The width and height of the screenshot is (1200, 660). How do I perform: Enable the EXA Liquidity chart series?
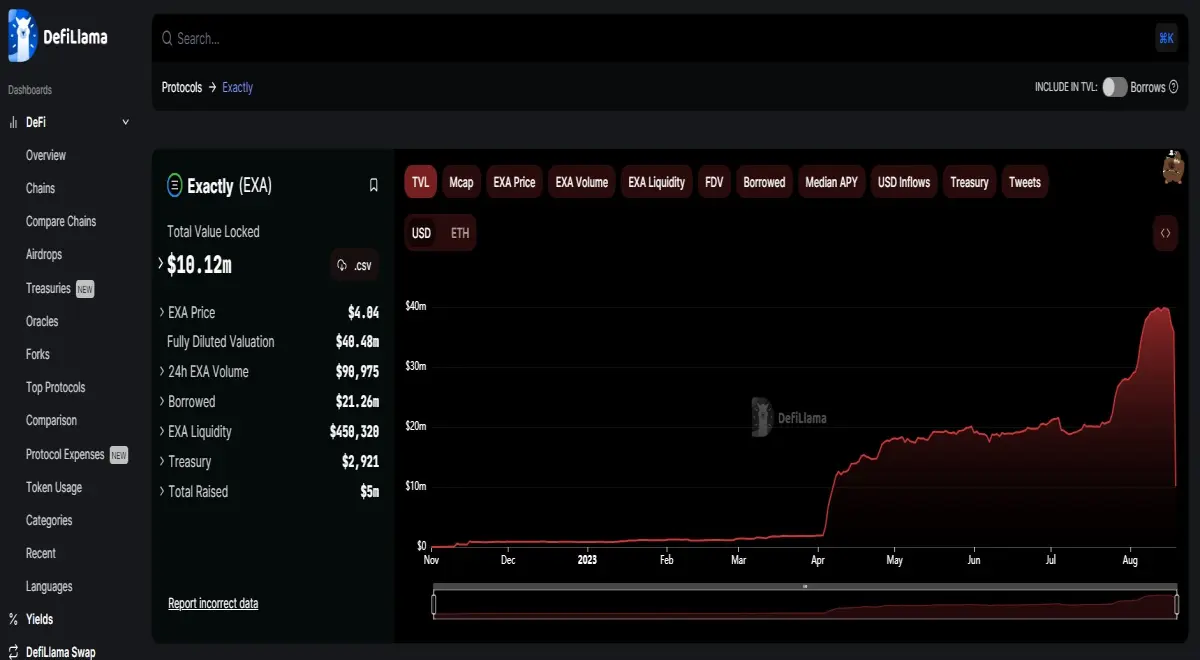[657, 182]
